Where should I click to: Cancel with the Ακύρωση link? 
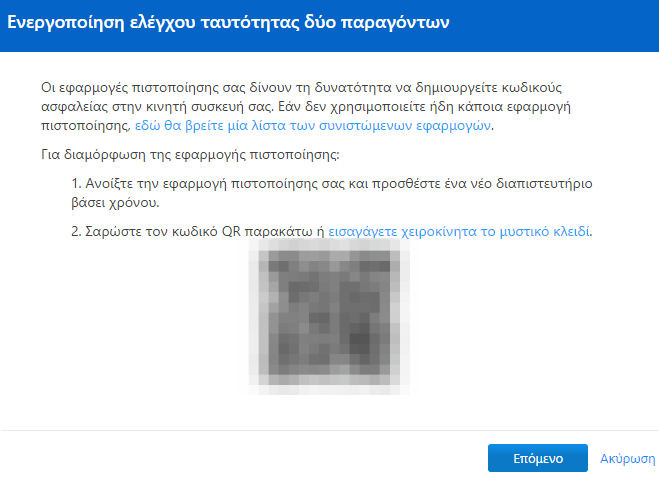(x=627, y=458)
